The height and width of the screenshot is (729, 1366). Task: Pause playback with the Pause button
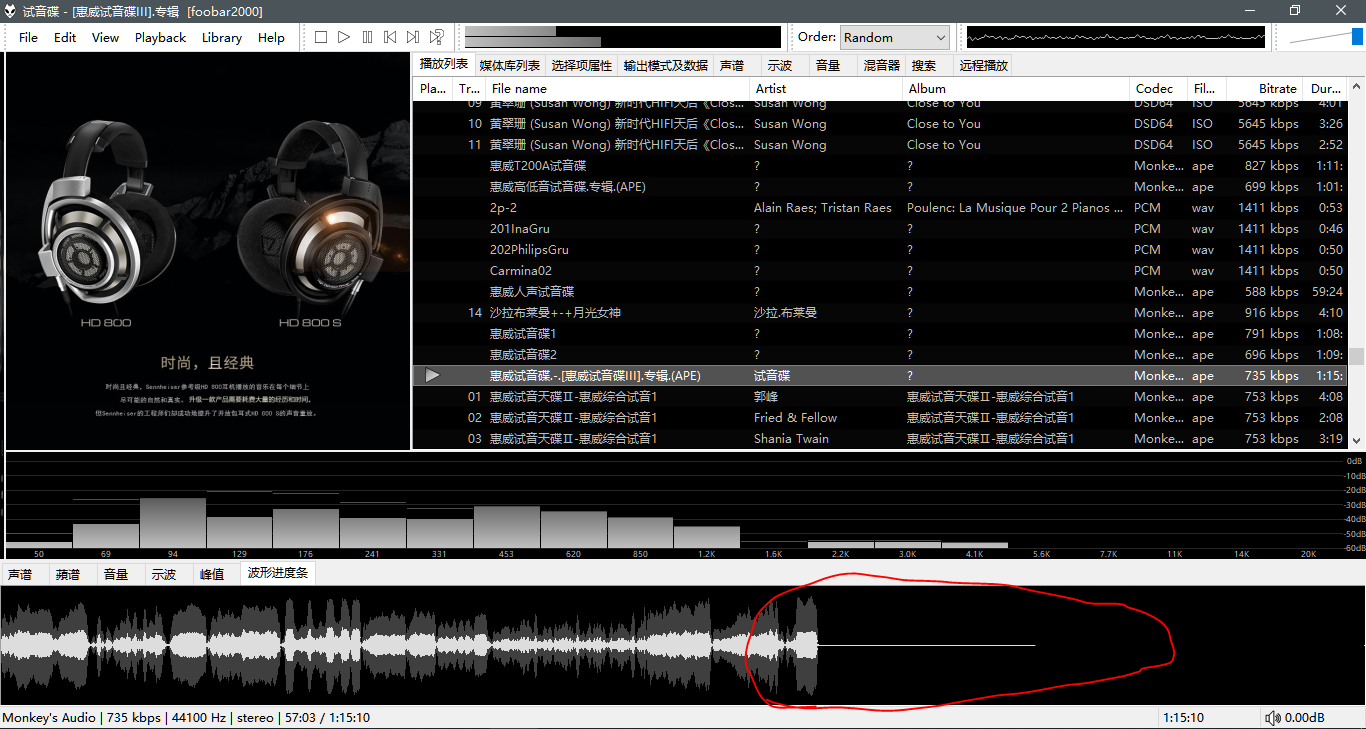367,37
